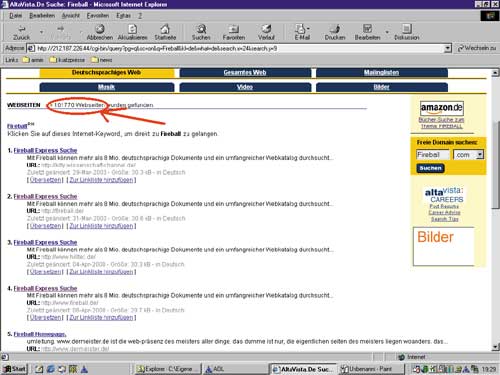Screen dimensions: 500x375
Task: Print the page using Drucken icon
Action: [x=335, y=32]
